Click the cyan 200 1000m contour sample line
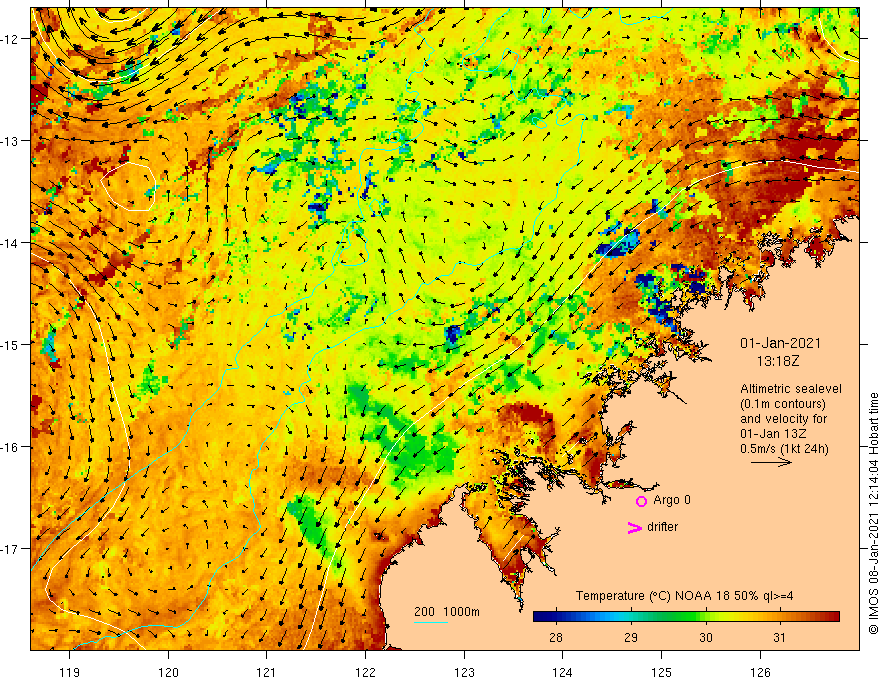This screenshot has height=680, width=880. tap(430, 622)
